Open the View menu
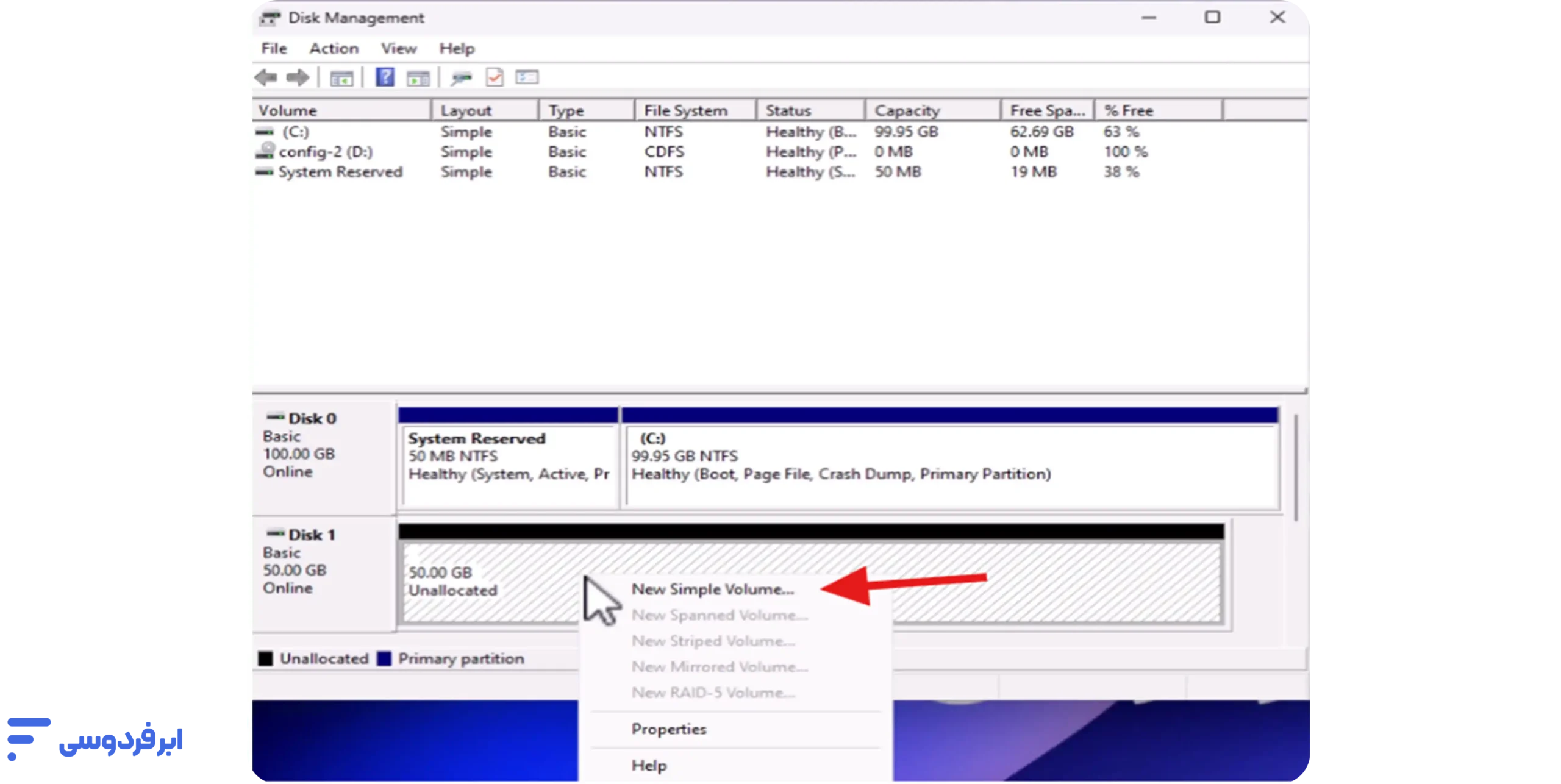The image size is (1561, 784). pyautogui.click(x=399, y=49)
